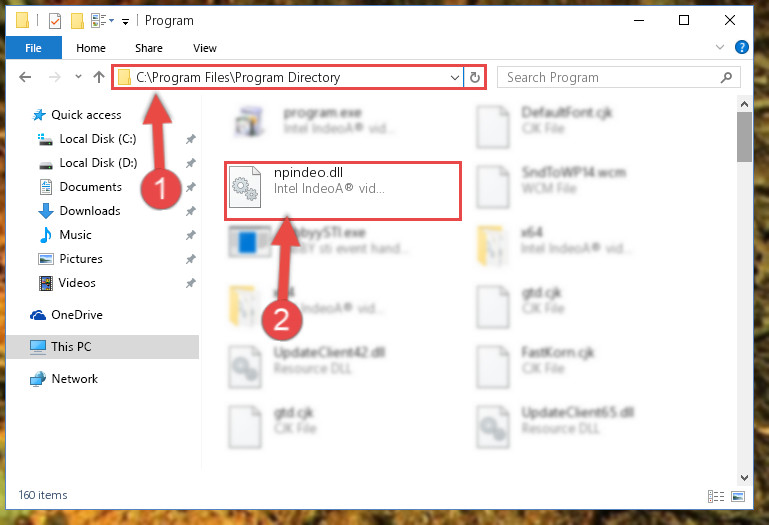Select the npindeo.dll file

click(343, 191)
